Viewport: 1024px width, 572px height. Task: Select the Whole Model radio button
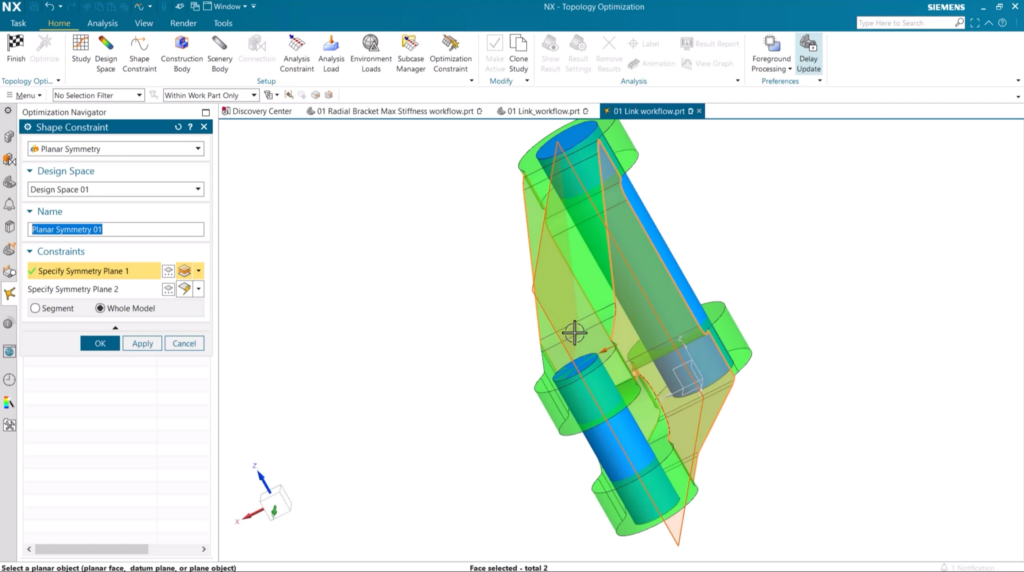100,308
